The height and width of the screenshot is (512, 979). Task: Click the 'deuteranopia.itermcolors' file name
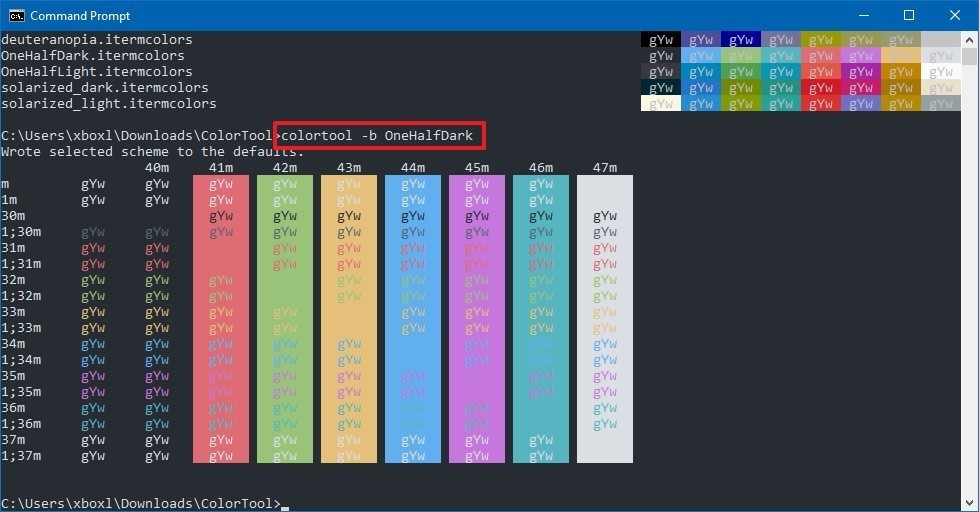pyautogui.click(x=97, y=39)
